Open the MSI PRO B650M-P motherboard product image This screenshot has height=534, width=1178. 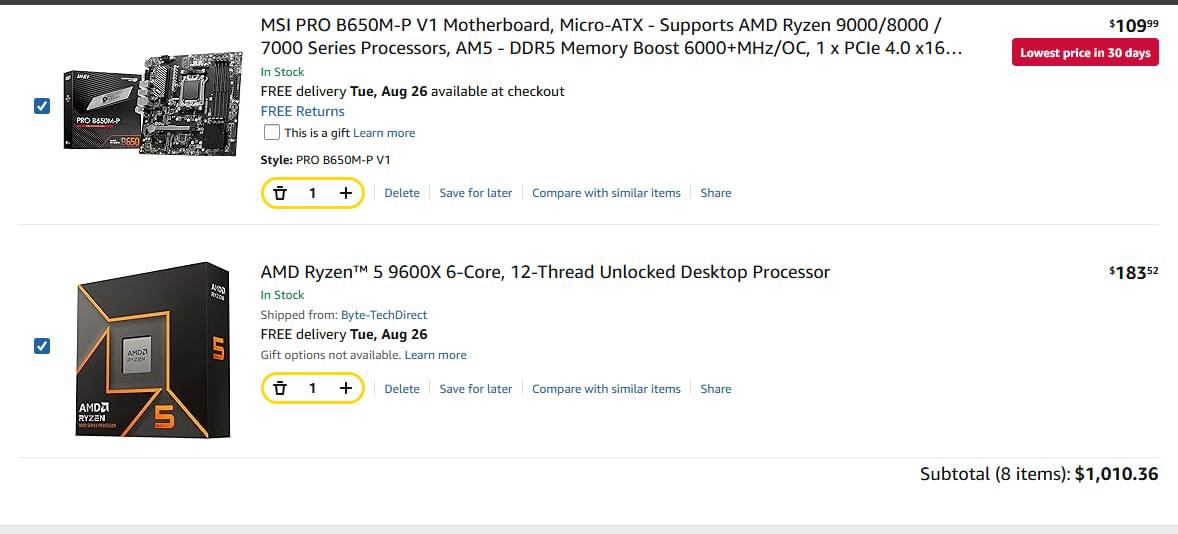[153, 106]
